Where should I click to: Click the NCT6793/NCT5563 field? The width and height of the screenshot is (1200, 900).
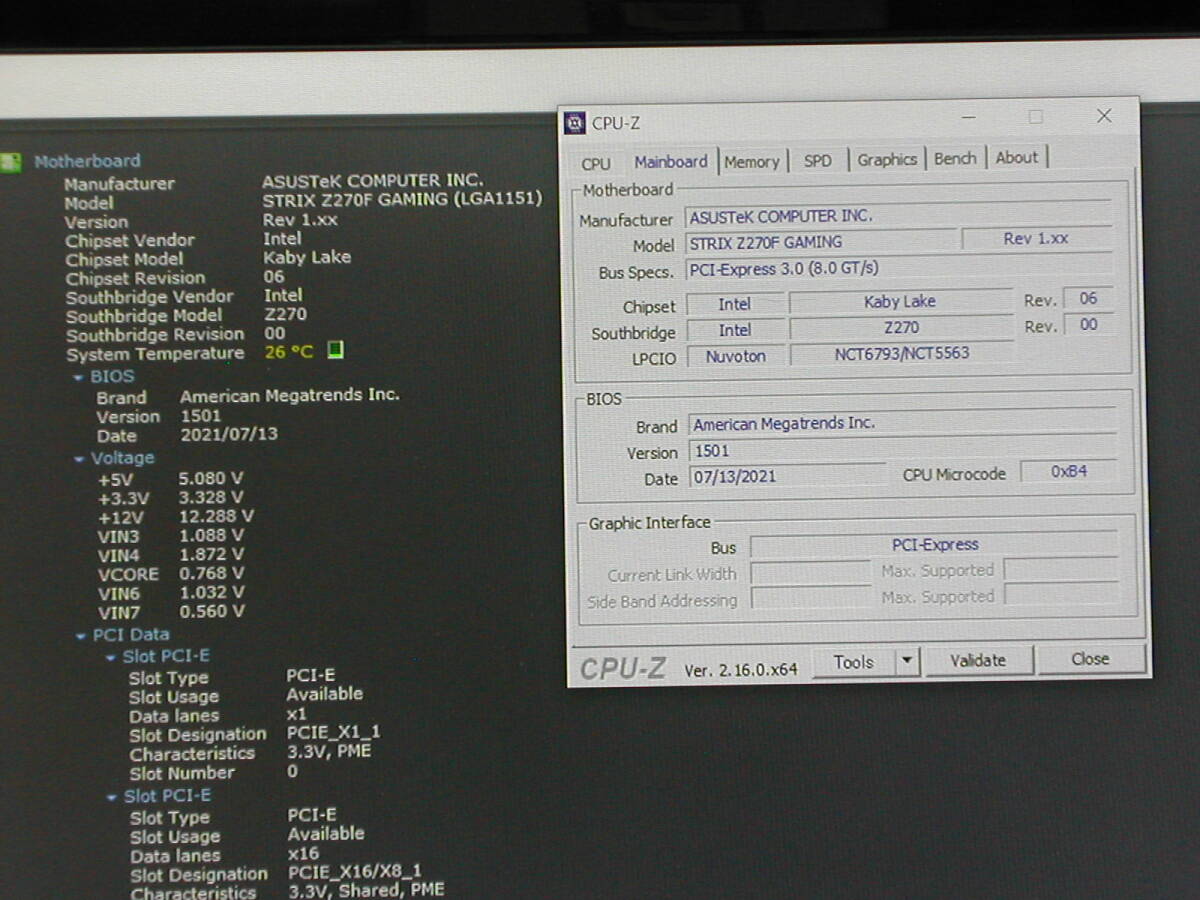click(x=902, y=354)
